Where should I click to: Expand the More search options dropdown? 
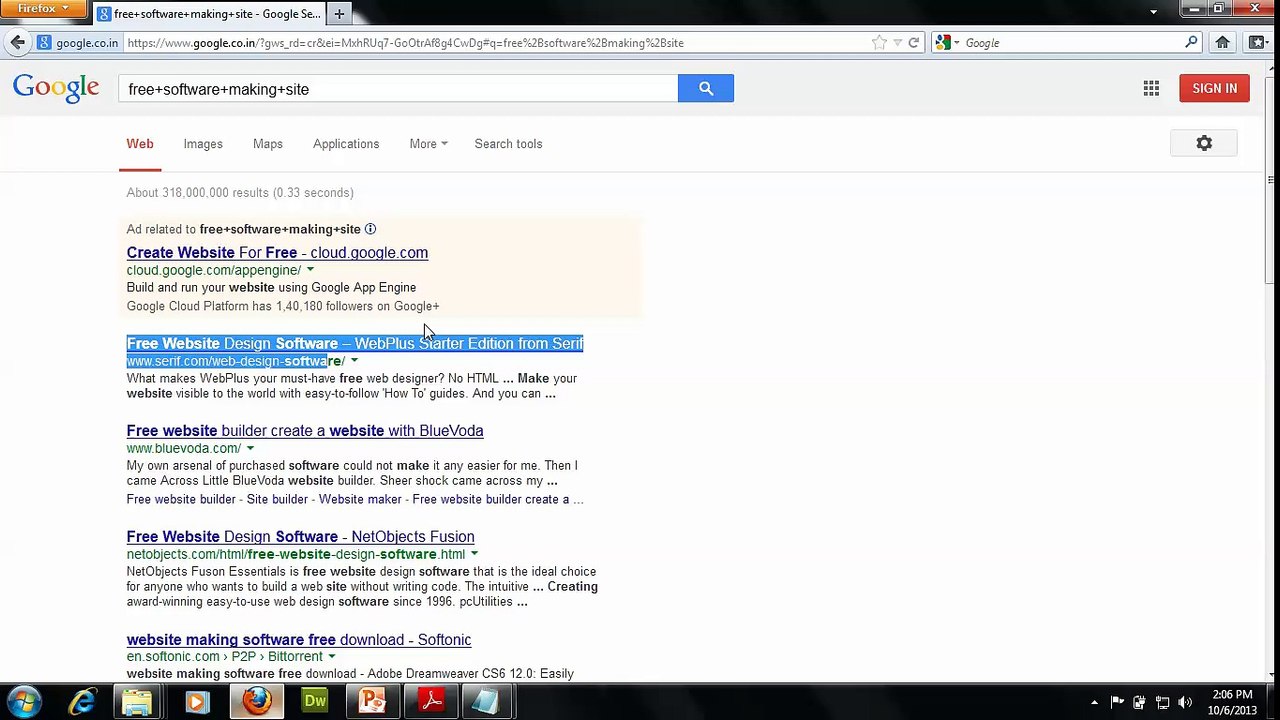pos(428,144)
